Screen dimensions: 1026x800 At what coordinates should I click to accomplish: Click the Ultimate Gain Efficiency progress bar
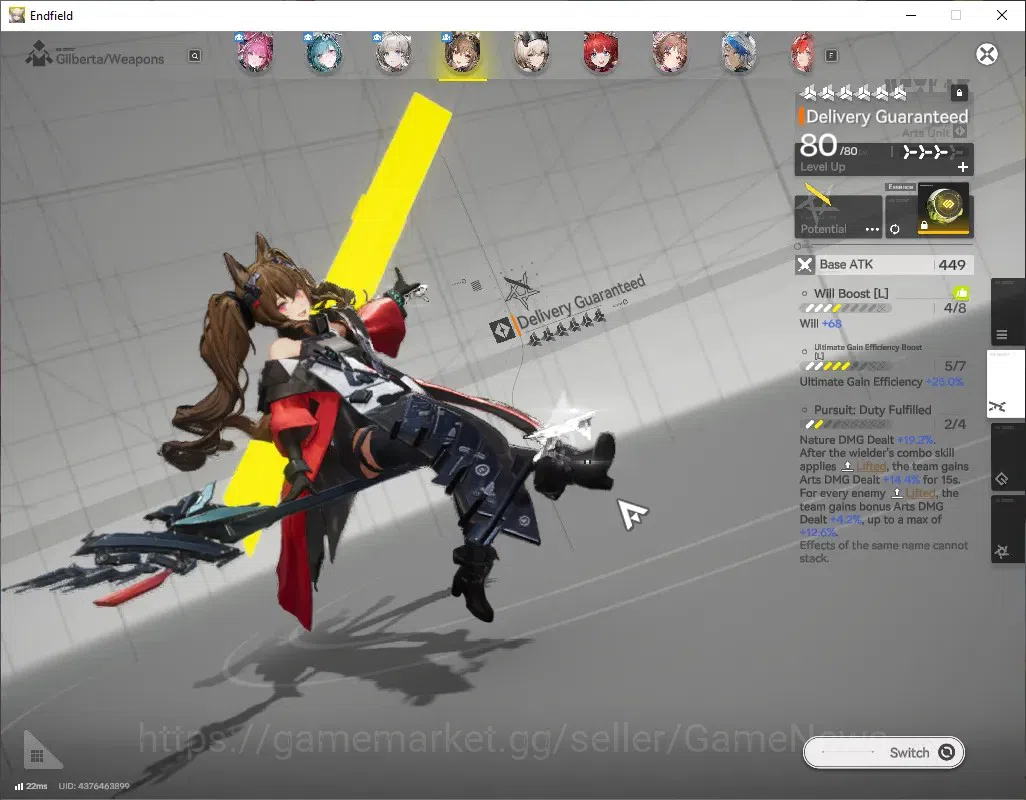[x=845, y=366]
